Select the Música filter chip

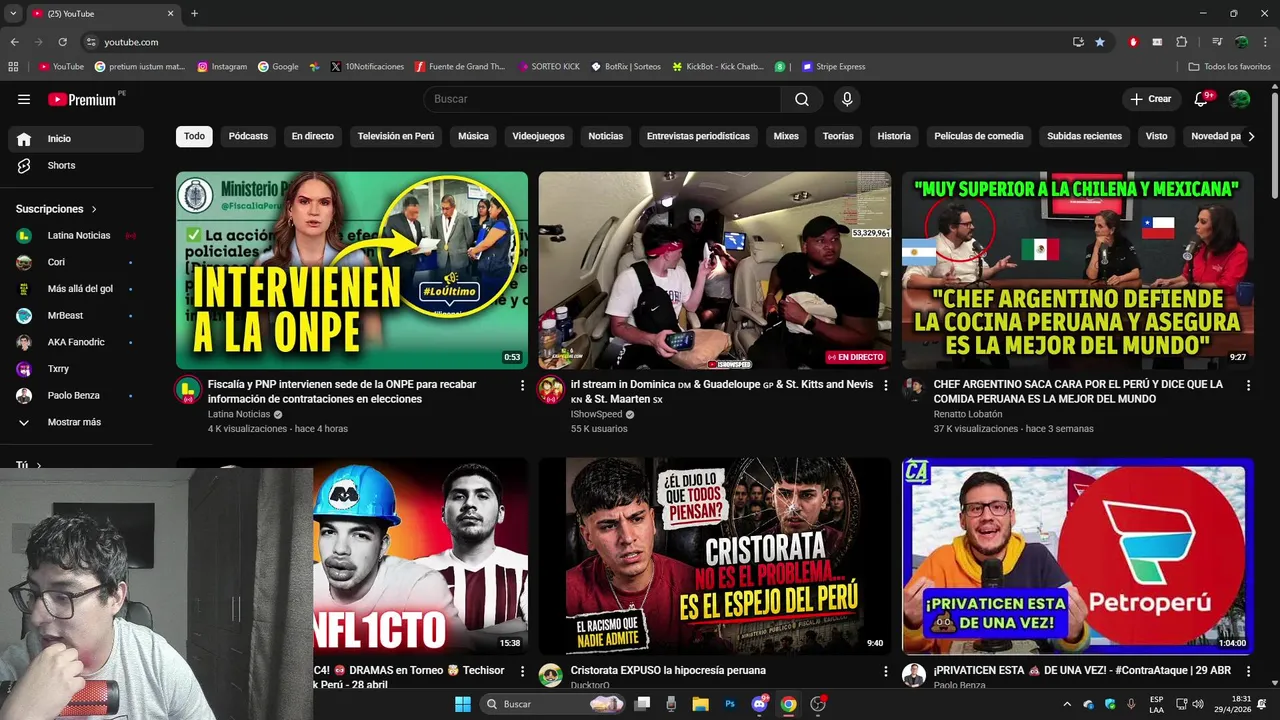(474, 136)
